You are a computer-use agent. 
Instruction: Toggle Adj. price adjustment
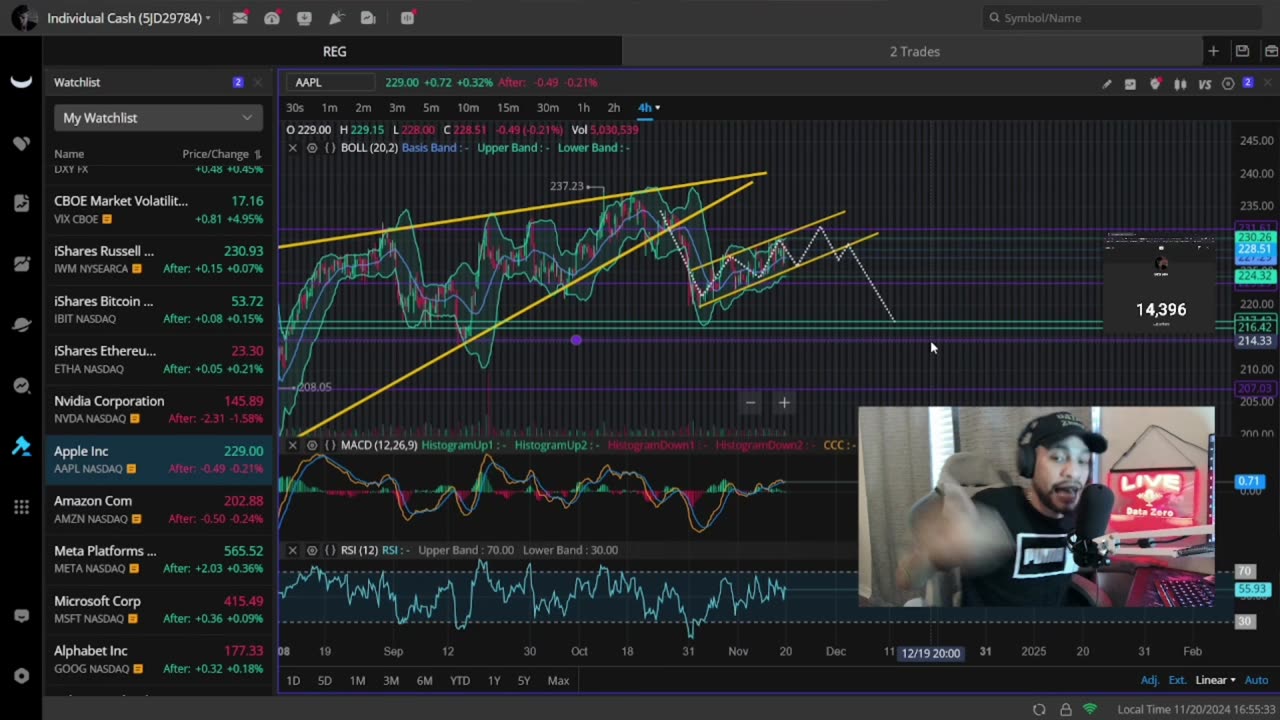[x=1150, y=680]
